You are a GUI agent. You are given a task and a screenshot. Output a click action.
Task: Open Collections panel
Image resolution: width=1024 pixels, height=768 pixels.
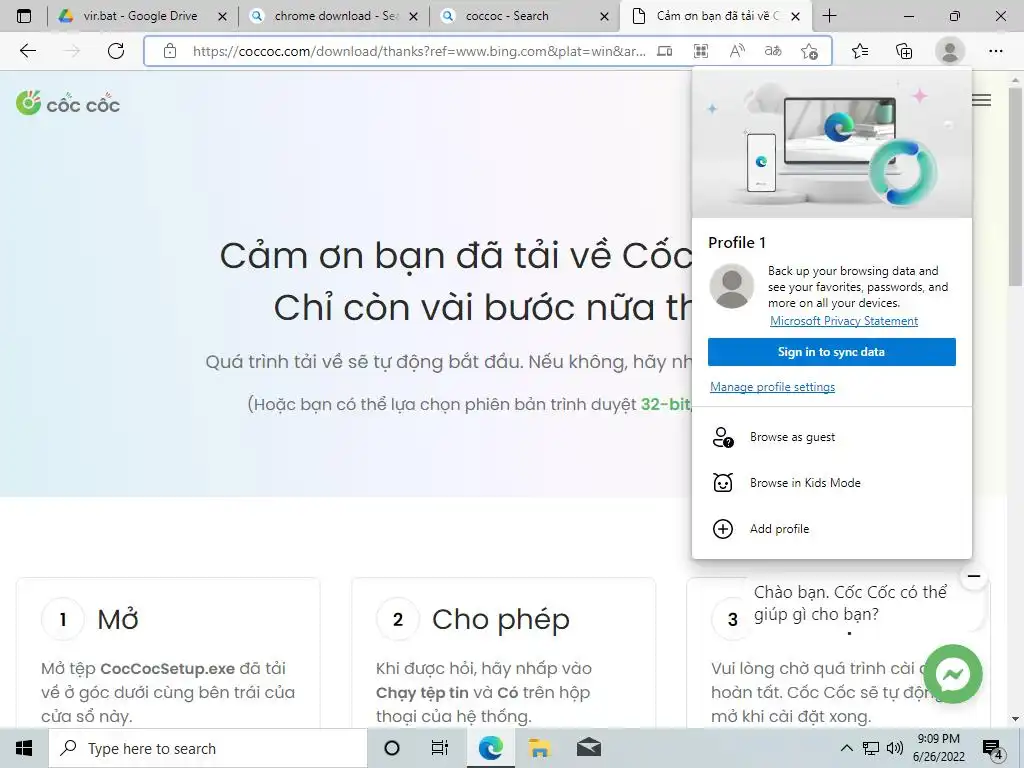[904, 51]
